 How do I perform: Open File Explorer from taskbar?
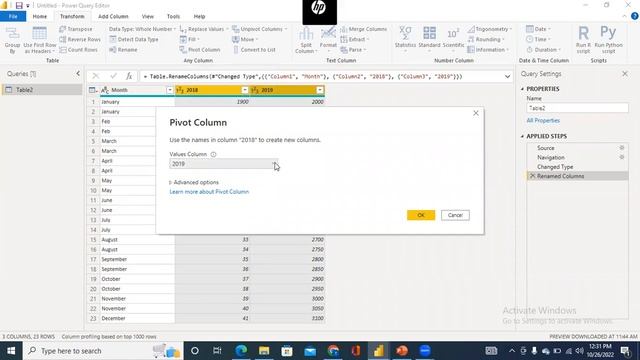pyautogui.click(x=264, y=351)
